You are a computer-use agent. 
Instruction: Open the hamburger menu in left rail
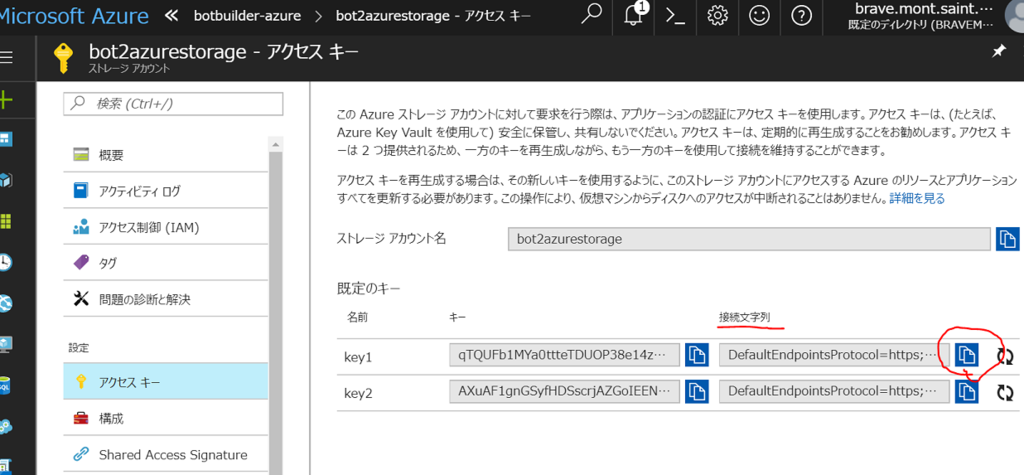click(7, 57)
